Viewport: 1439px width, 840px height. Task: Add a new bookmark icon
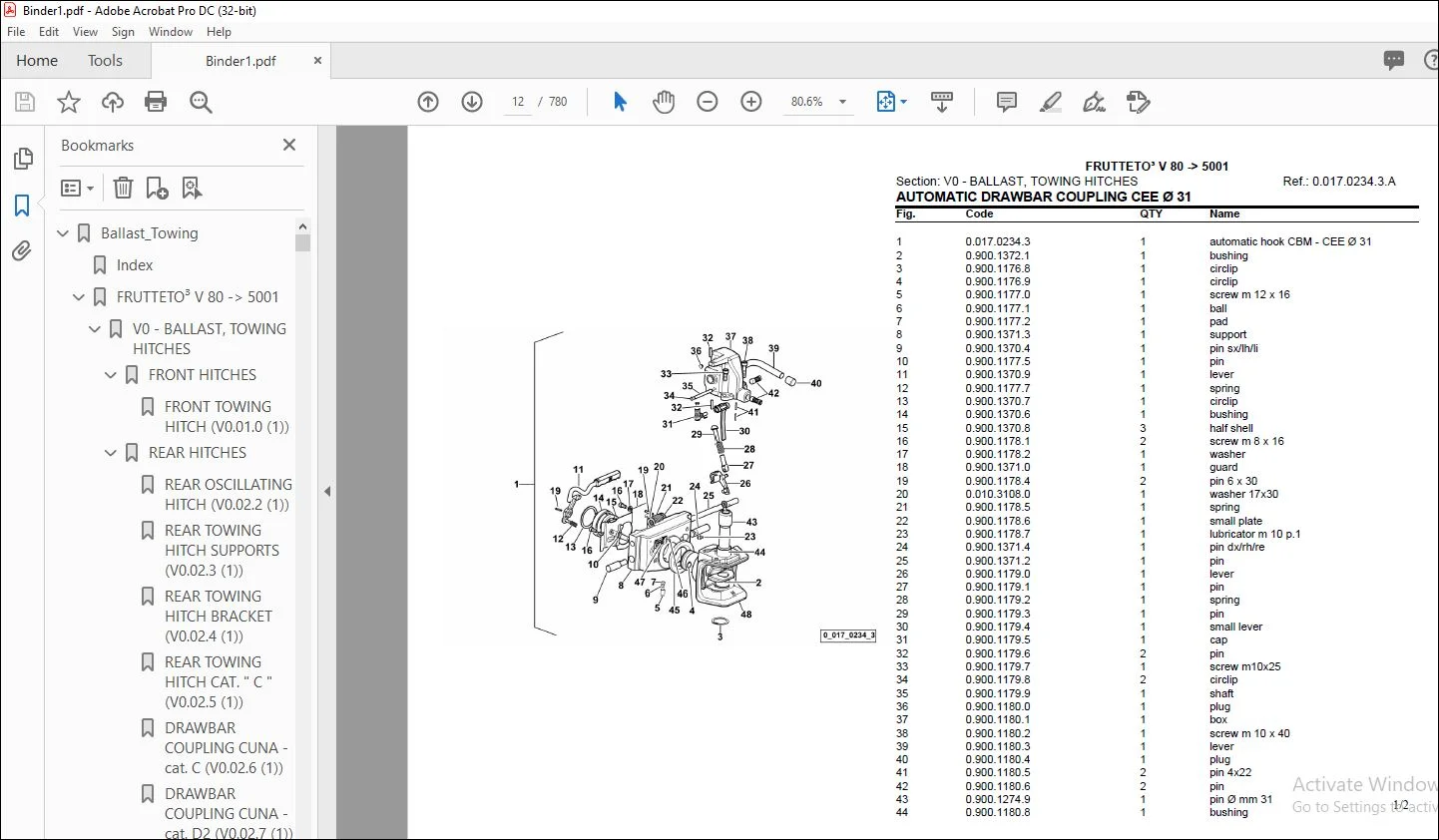click(157, 188)
